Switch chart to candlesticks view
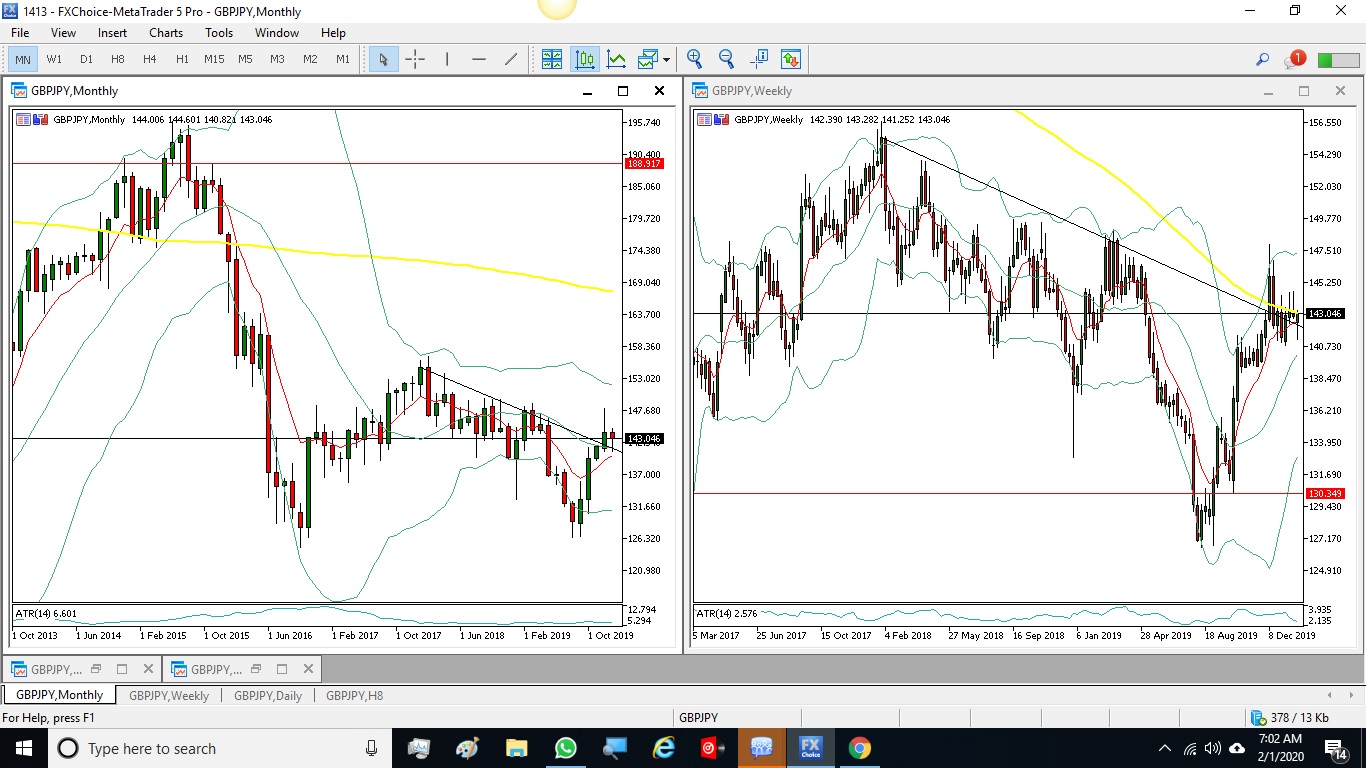 585,60
